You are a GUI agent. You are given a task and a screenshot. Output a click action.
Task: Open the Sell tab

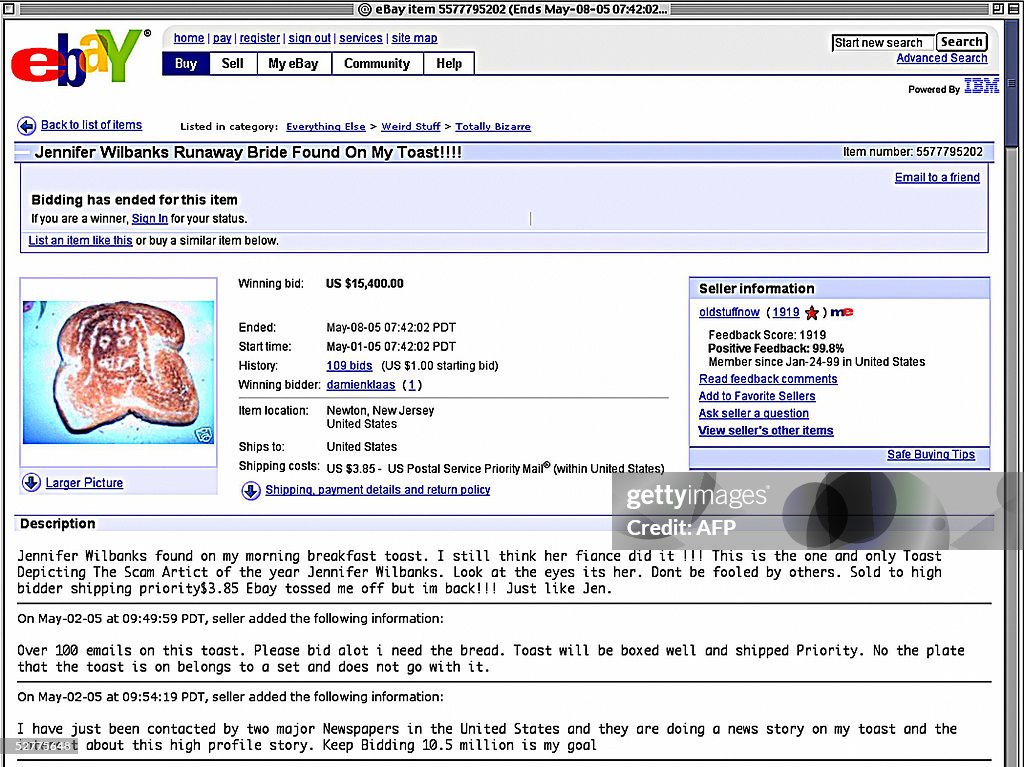point(232,63)
